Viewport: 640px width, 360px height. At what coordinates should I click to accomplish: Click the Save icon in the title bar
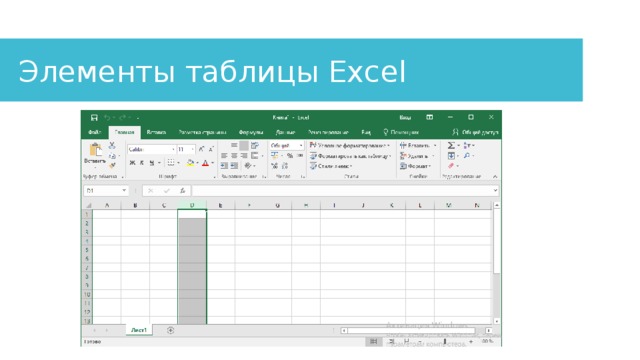click(94, 118)
